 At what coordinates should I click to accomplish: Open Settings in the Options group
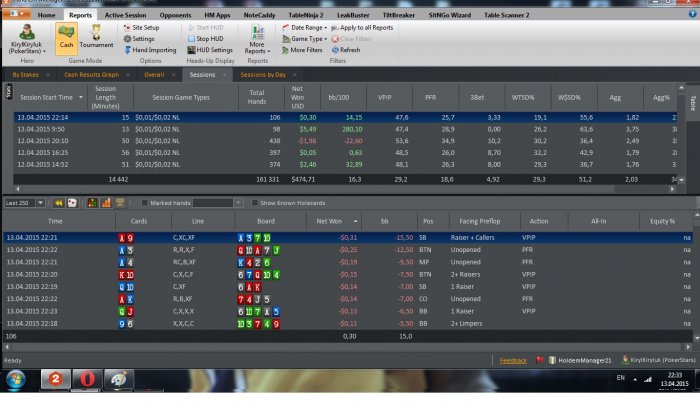point(139,39)
